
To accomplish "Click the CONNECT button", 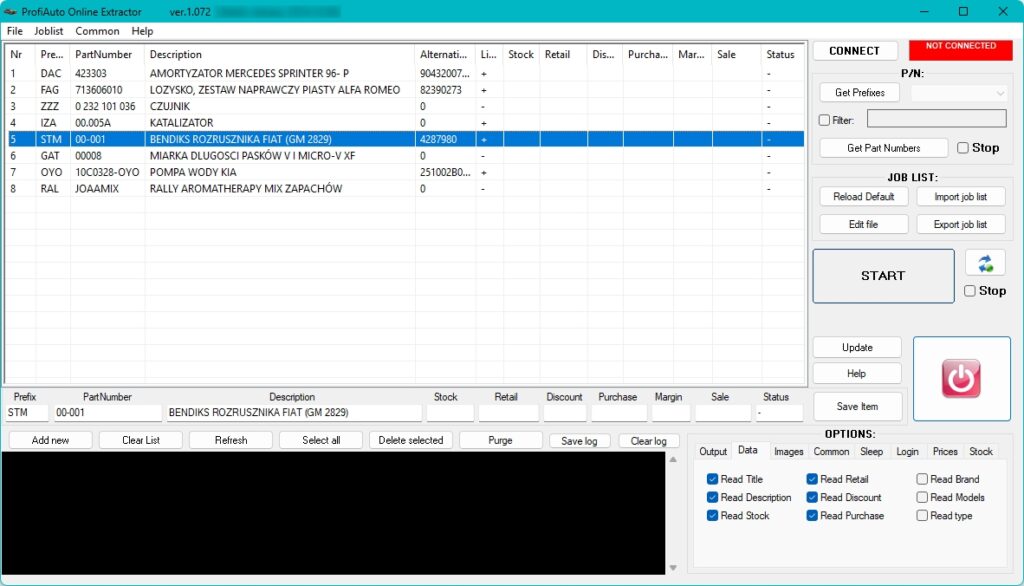I will pos(854,51).
